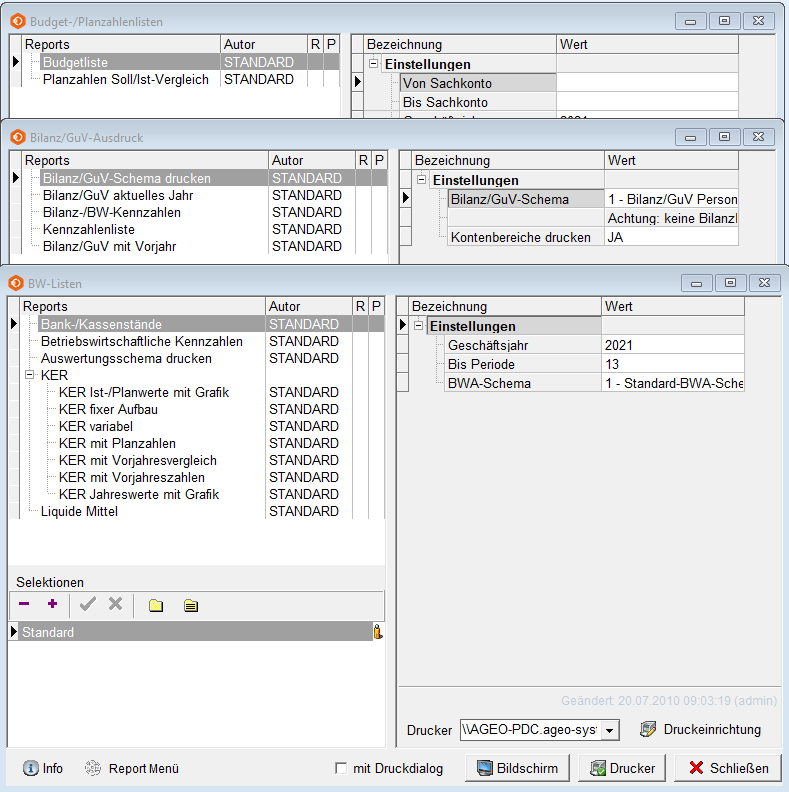This screenshot has width=789, height=792.
Task: Select KER mit Planzahlen report
Action: click(117, 443)
